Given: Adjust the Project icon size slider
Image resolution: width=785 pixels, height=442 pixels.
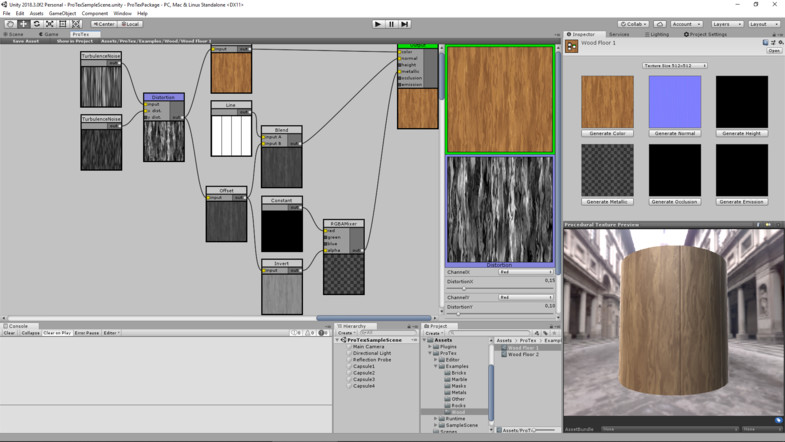Looking at the screenshot, I should pyautogui.click(x=545, y=429).
